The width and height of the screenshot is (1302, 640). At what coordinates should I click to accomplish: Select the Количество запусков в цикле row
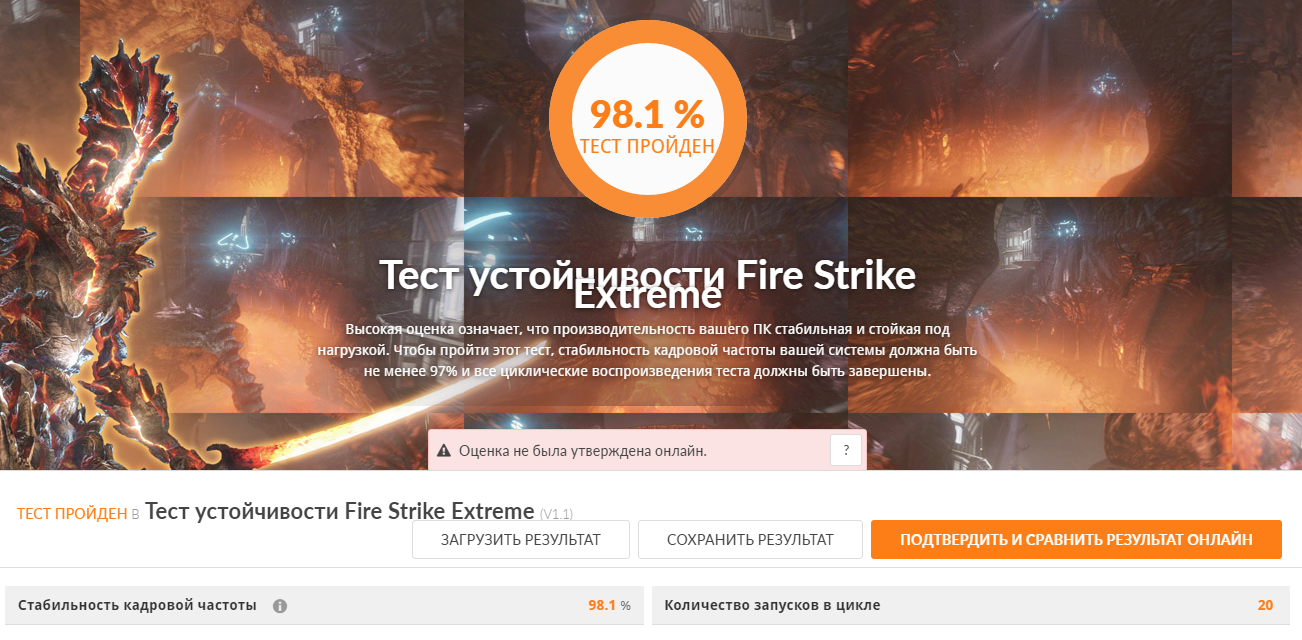click(x=971, y=605)
